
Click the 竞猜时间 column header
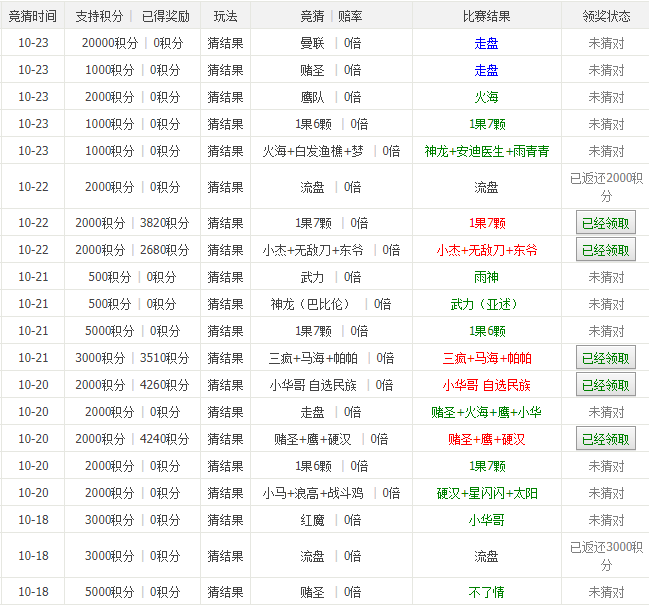tap(33, 16)
